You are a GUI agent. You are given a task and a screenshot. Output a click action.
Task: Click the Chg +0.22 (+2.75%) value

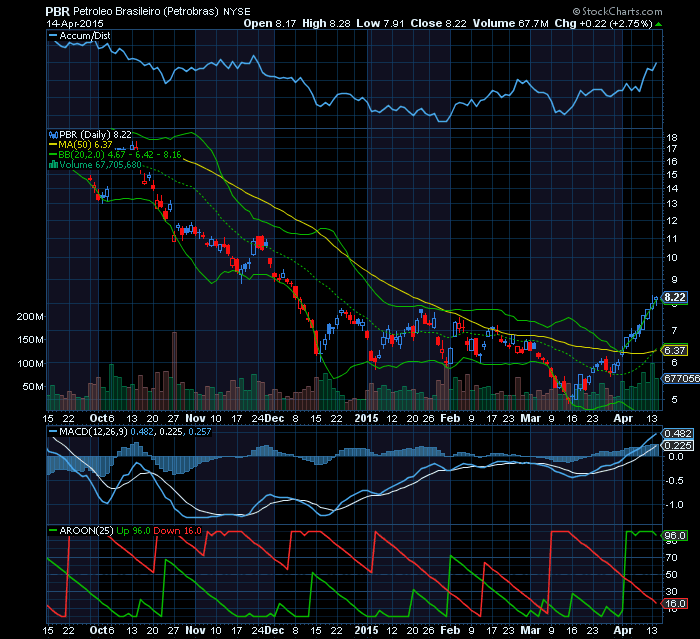point(604,23)
